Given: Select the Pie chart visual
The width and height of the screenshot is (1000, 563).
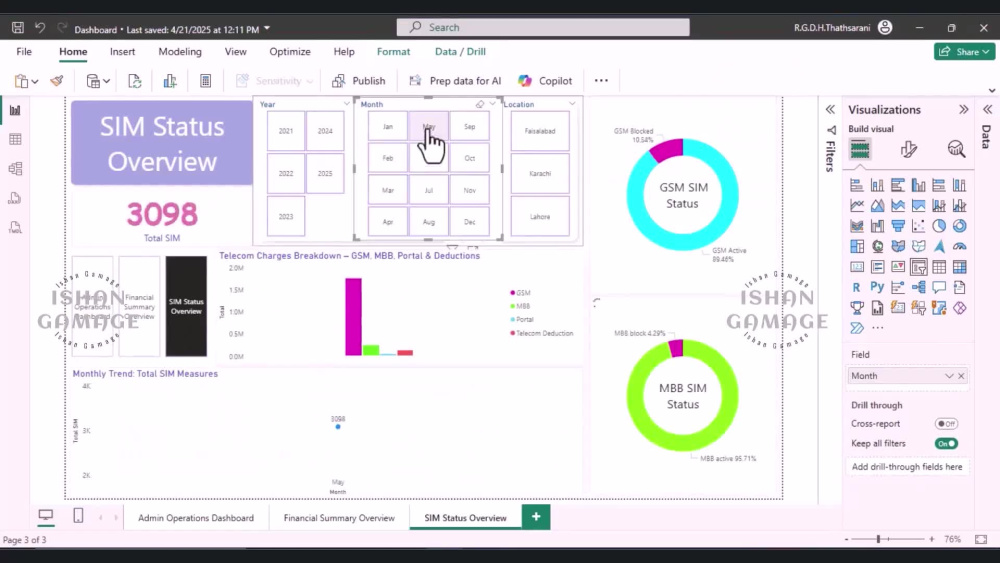Looking at the screenshot, I should [x=939, y=226].
